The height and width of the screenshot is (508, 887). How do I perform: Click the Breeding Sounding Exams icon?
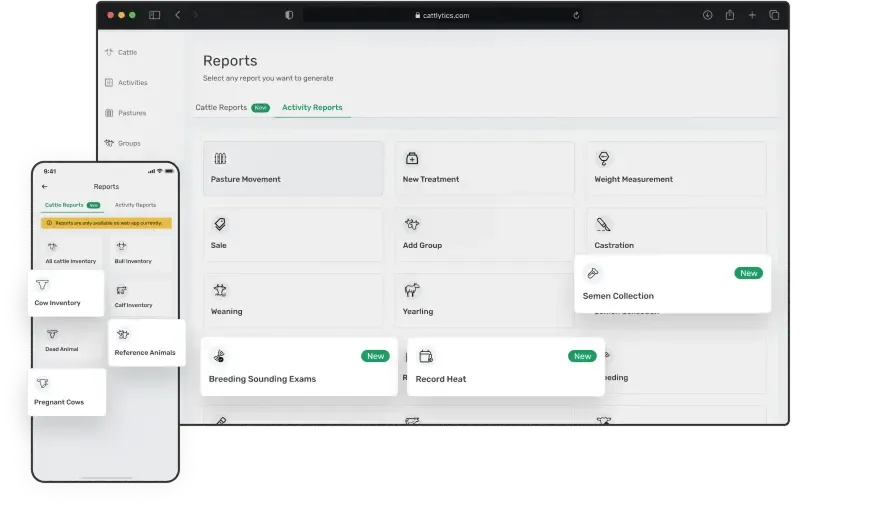(x=219, y=356)
